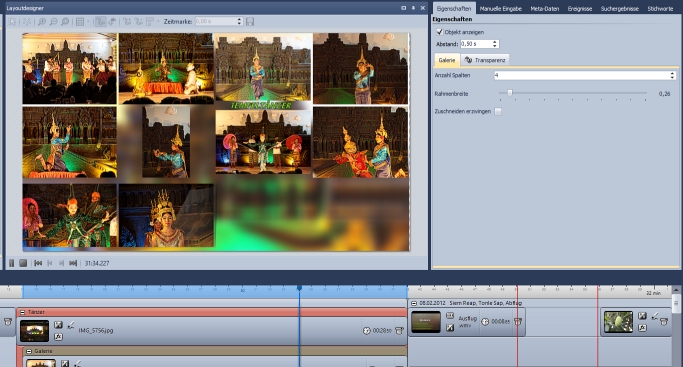The image size is (683, 367).
Task: Click the duration clock icon for 00:28
Action: pos(366,330)
